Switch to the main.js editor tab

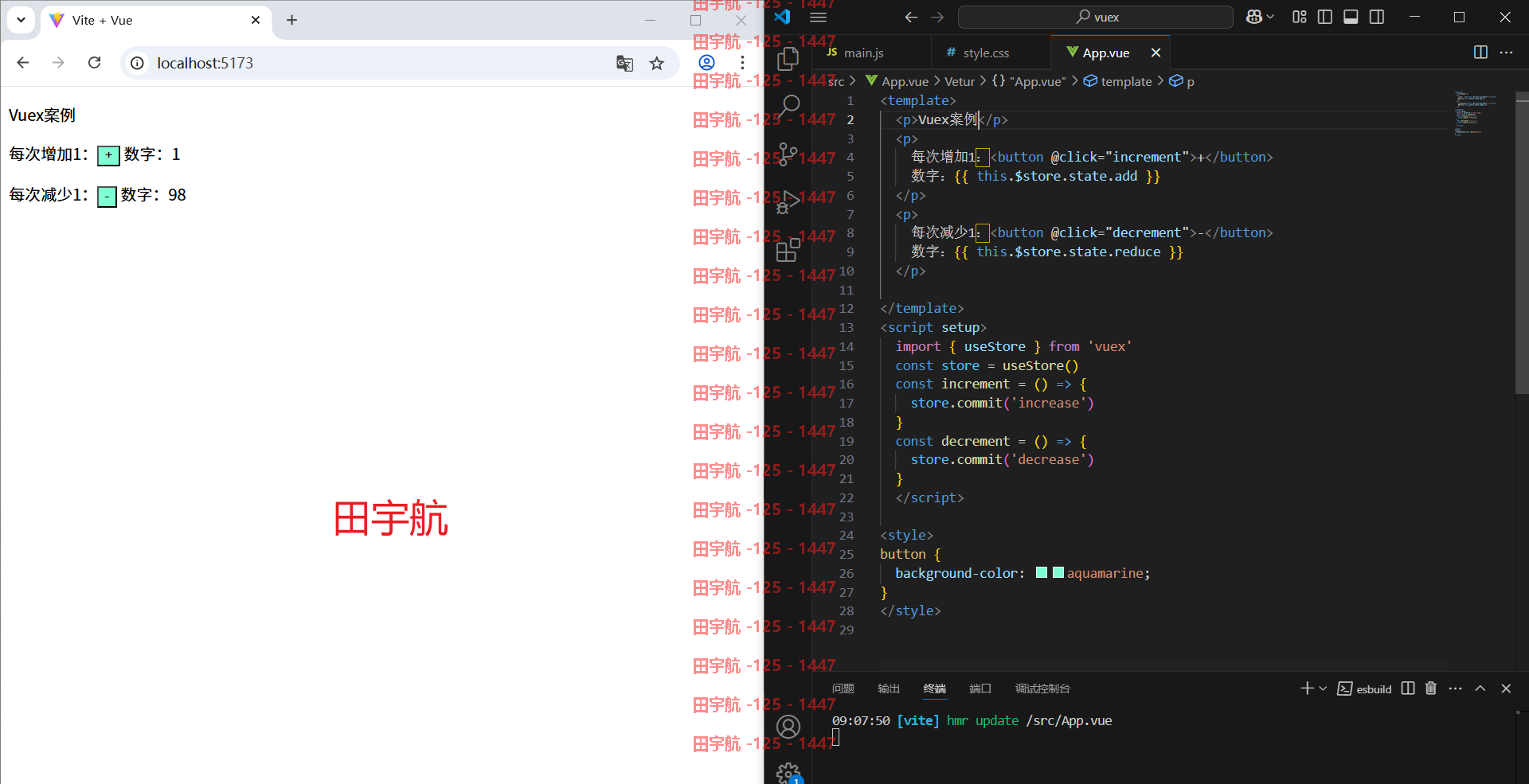click(x=870, y=53)
